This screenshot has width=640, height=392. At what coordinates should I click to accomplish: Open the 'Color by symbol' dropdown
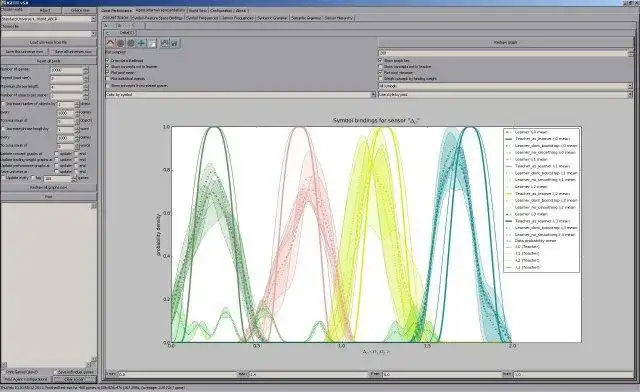[240, 94]
